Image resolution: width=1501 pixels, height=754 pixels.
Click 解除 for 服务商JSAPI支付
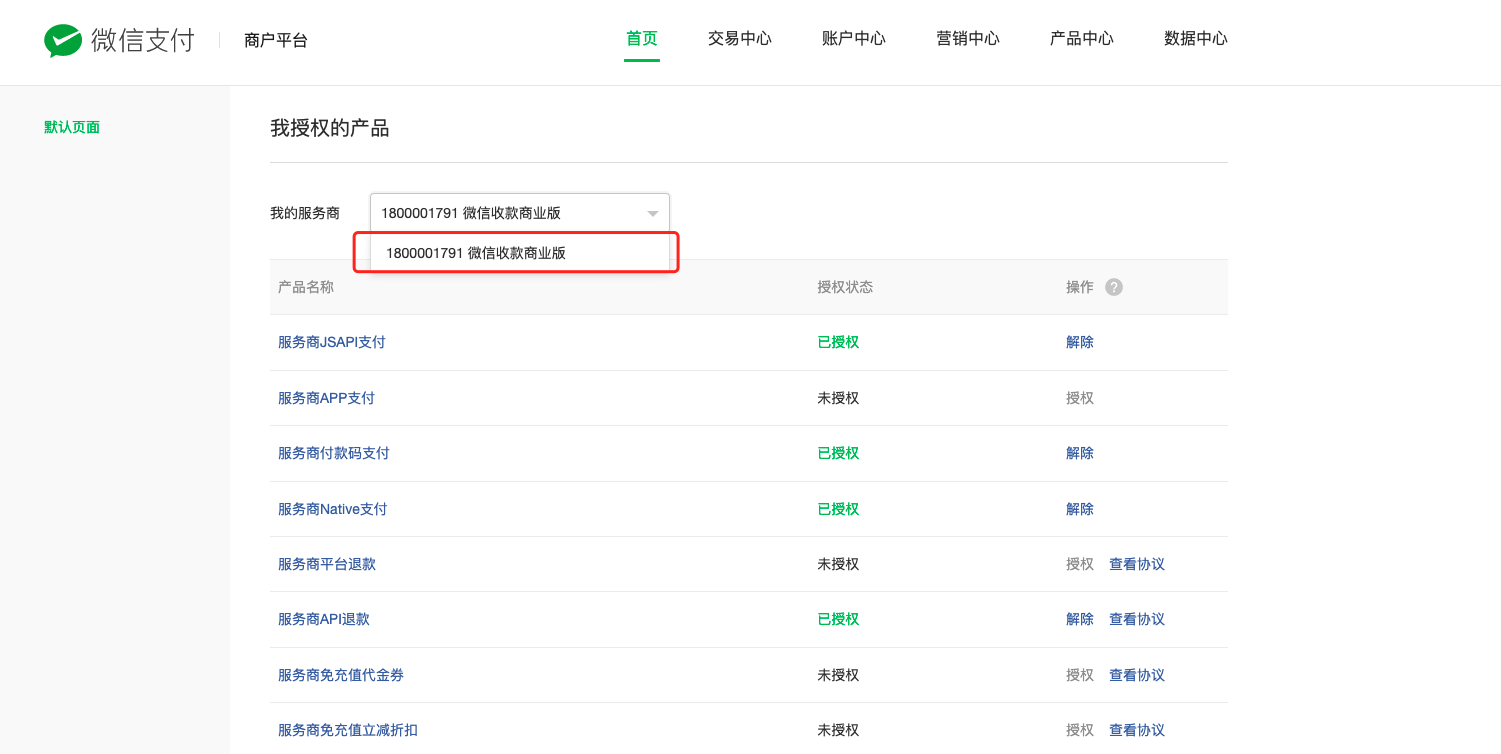1080,342
